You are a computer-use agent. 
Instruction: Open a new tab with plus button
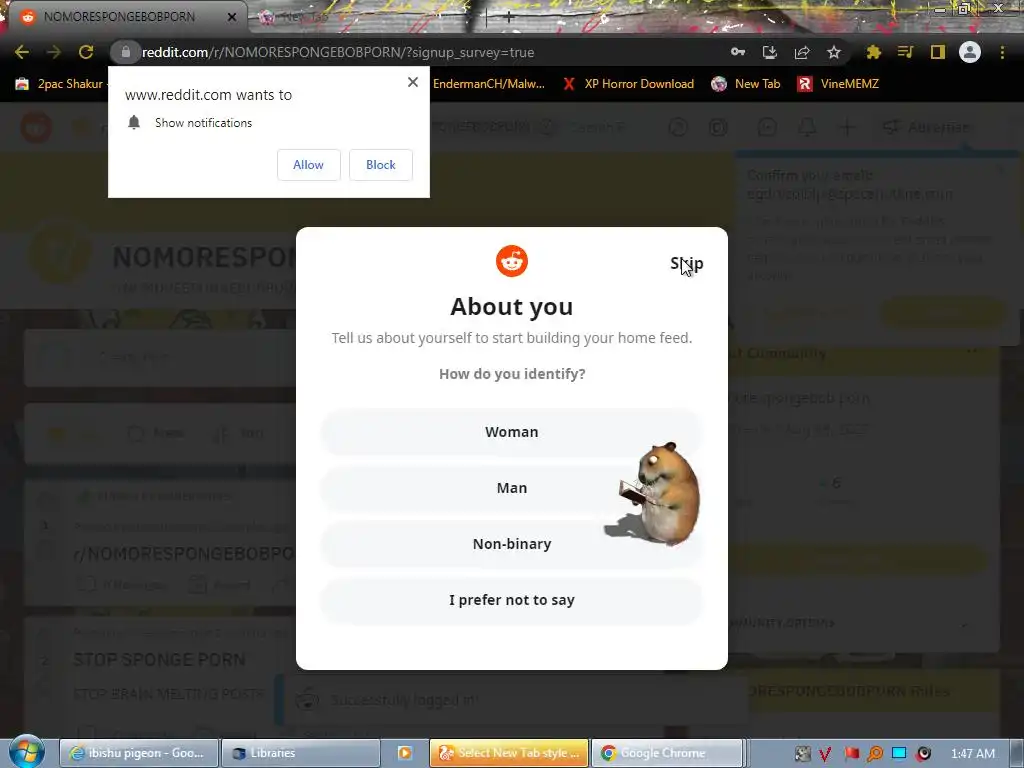pyautogui.click(x=508, y=17)
